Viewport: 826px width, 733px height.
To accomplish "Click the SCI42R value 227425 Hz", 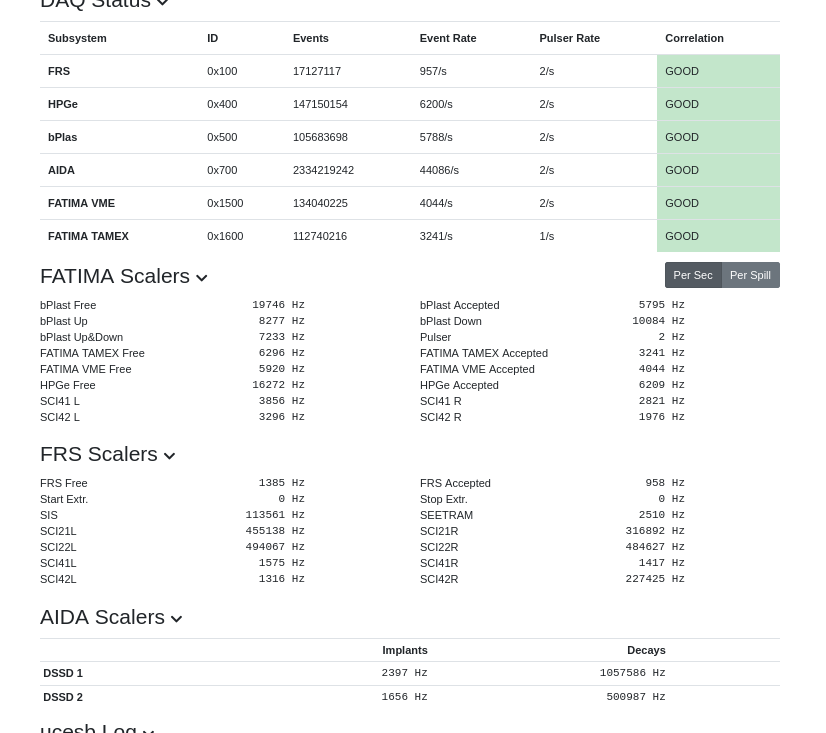I will [655, 579].
